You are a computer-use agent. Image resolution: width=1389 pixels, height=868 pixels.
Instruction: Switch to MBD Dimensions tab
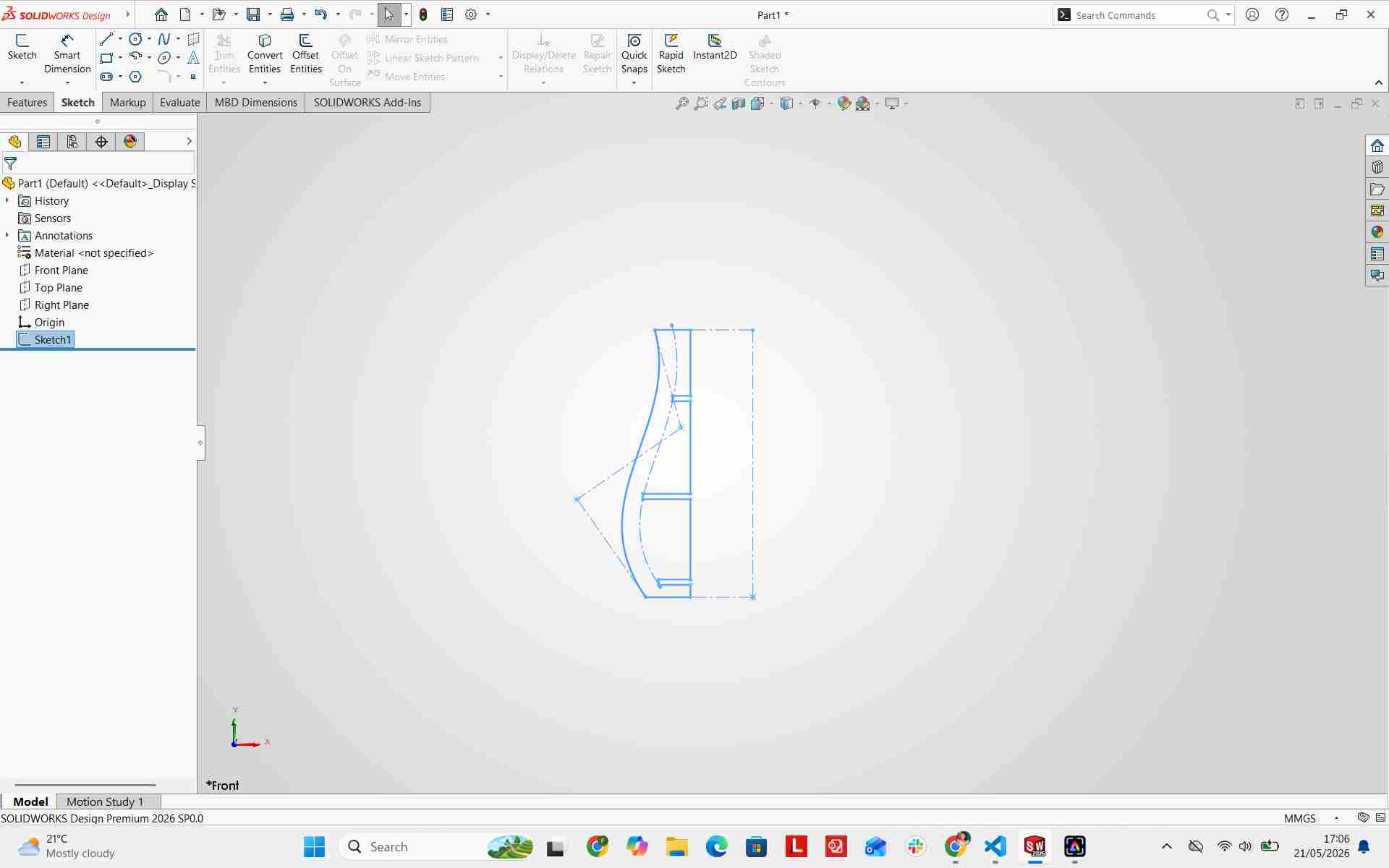[x=256, y=103]
